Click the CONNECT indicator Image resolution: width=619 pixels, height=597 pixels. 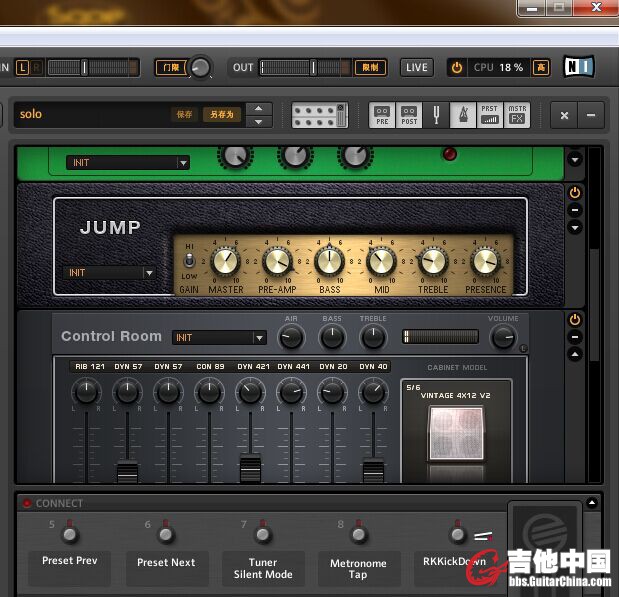[x=27, y=503]
